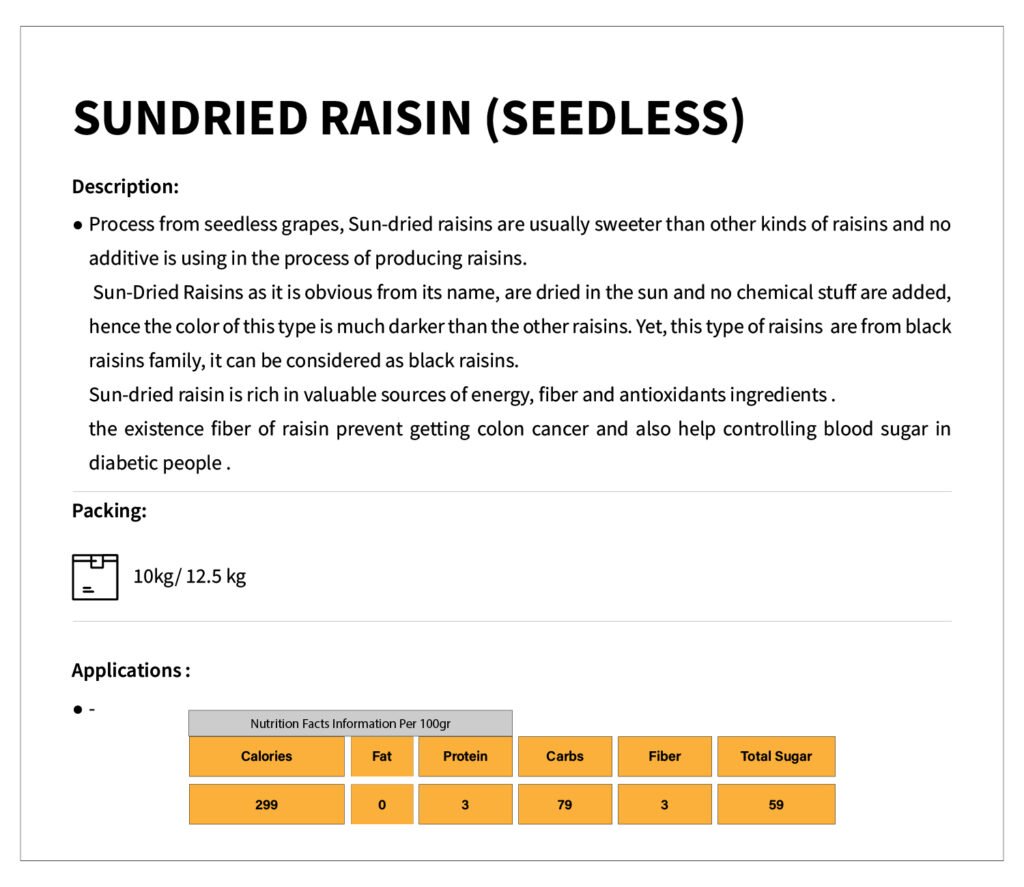Click the 79 carbs value cell
Image resolution: width=1024 pixels, height=887 pixels.
[x=564, y=804]
